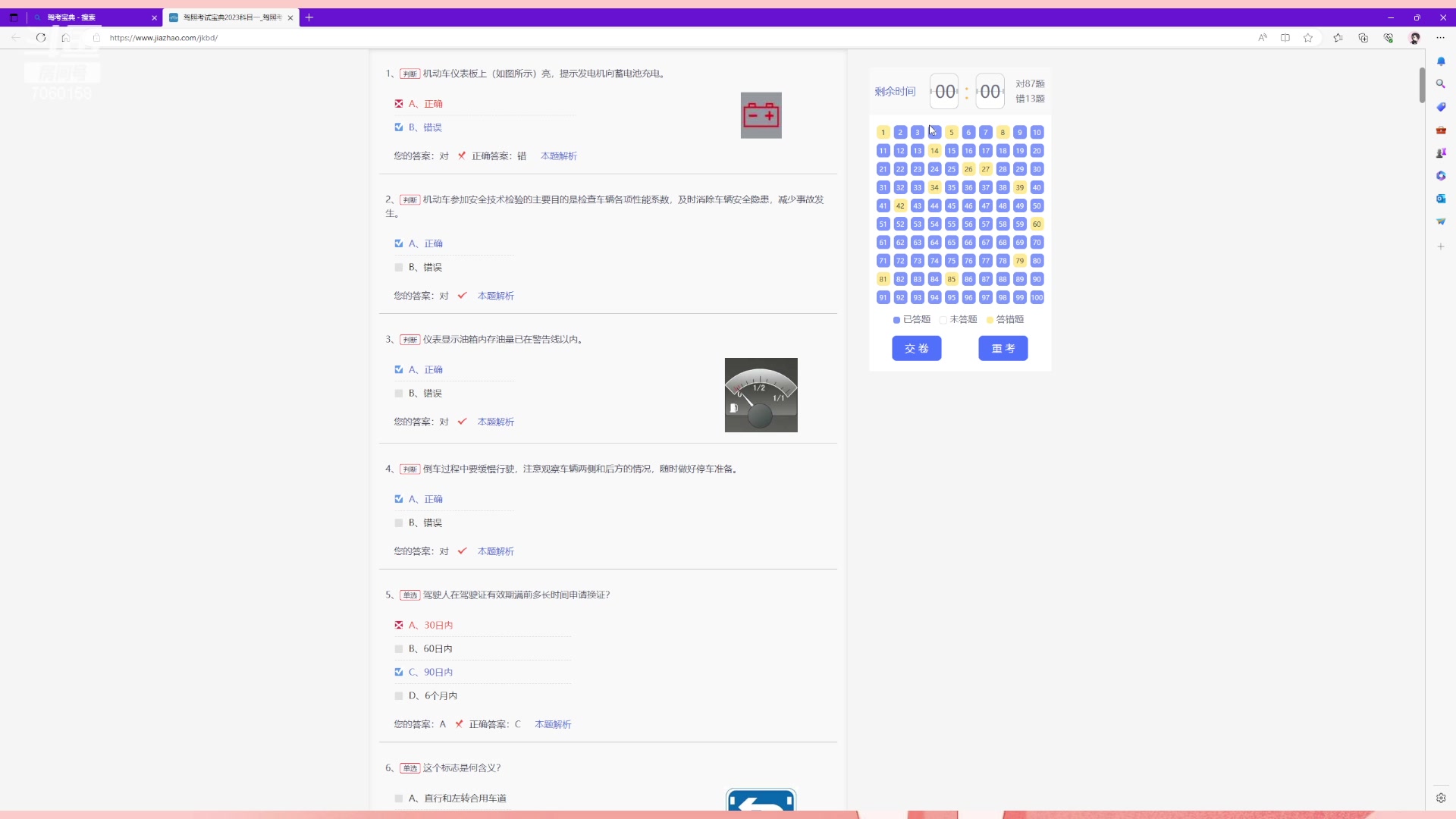
Task: Click the fuel gauge image in question 3
Action: click(761, 395)
